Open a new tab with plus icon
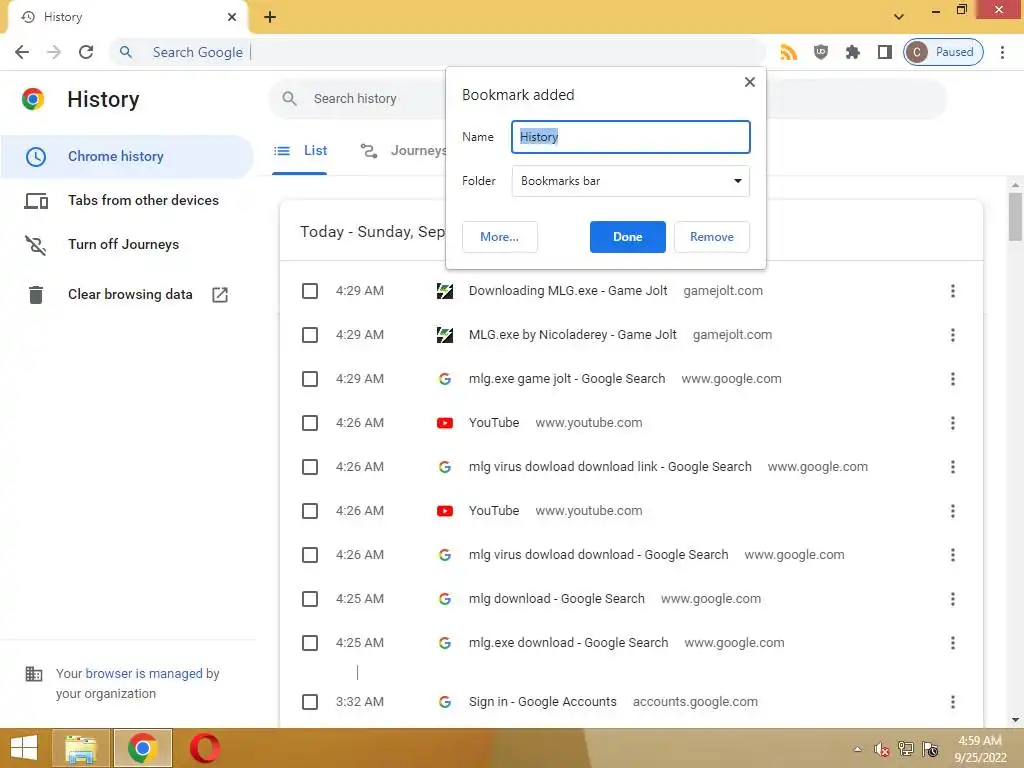This screenshot has width=1024, height=768. [x=270, y=17]
